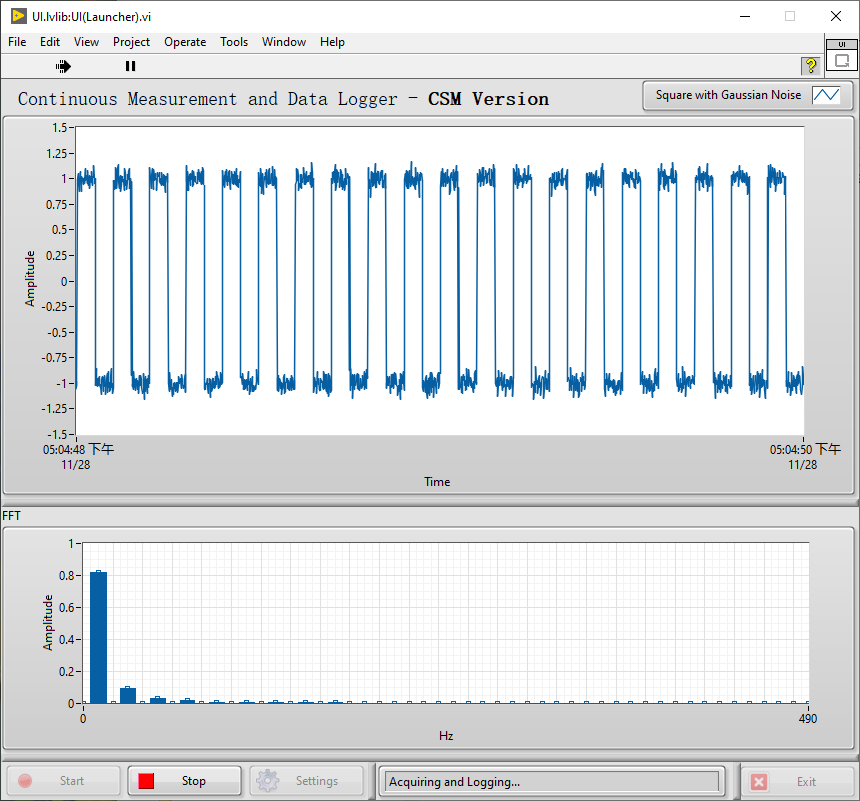Open Context Help via the question mark icon

tap(810, 66)
